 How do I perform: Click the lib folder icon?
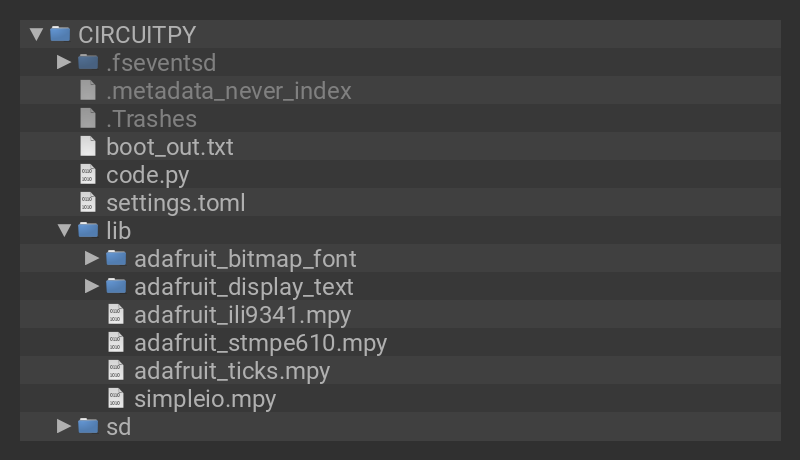[x=88, y=230]
